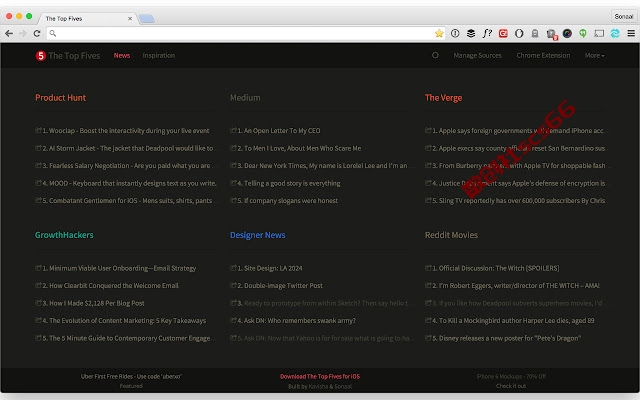Switch to the Inspiration tab
This screenshot has height=400, width=640.
click(159, 56)
